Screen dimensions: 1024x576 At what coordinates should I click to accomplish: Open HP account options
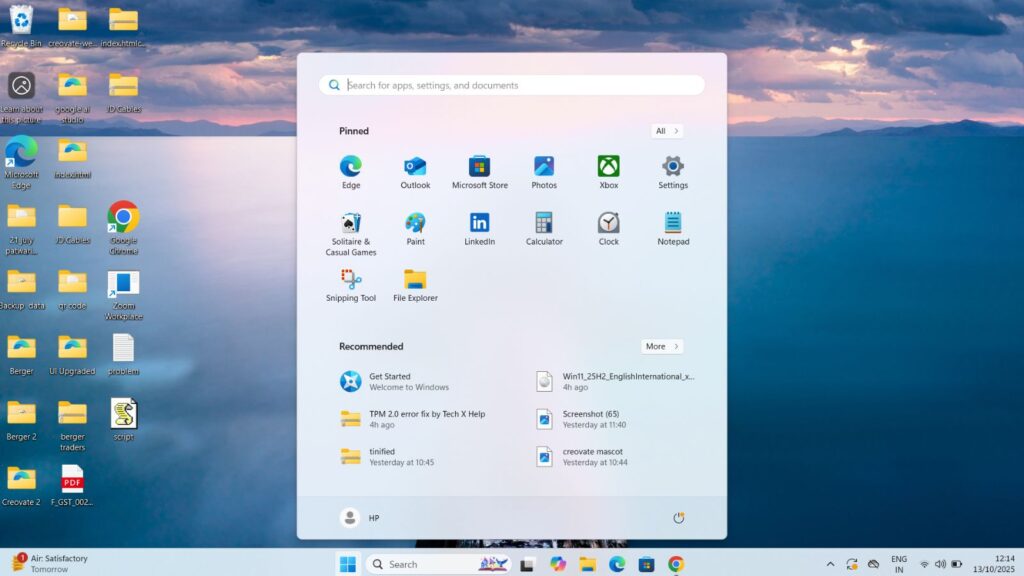pos(362,517)
